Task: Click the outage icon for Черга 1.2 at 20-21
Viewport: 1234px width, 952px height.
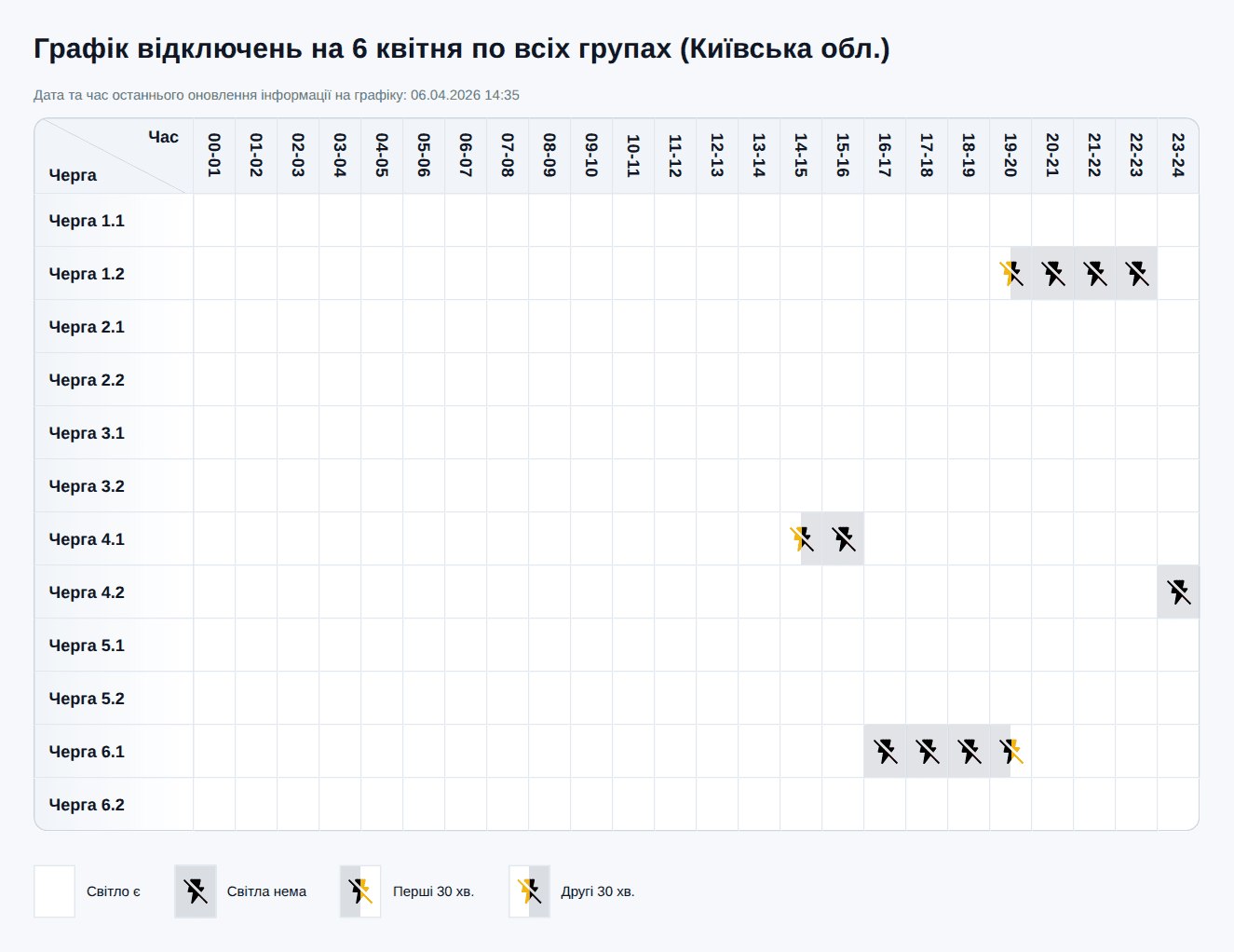Action: pyautogui.click(x=1053, y=272)
